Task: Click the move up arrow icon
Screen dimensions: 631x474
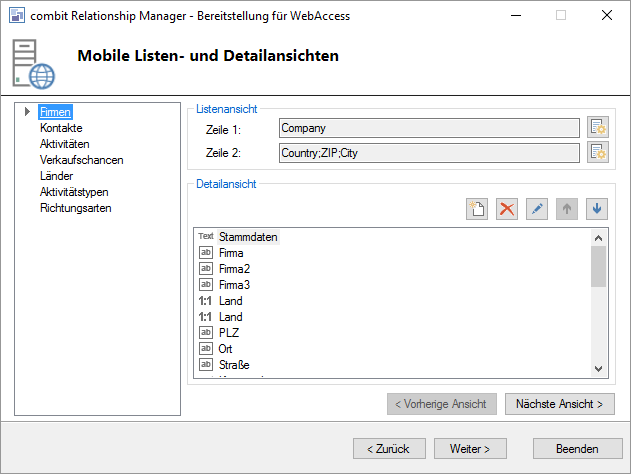Action: click(567, 209)
